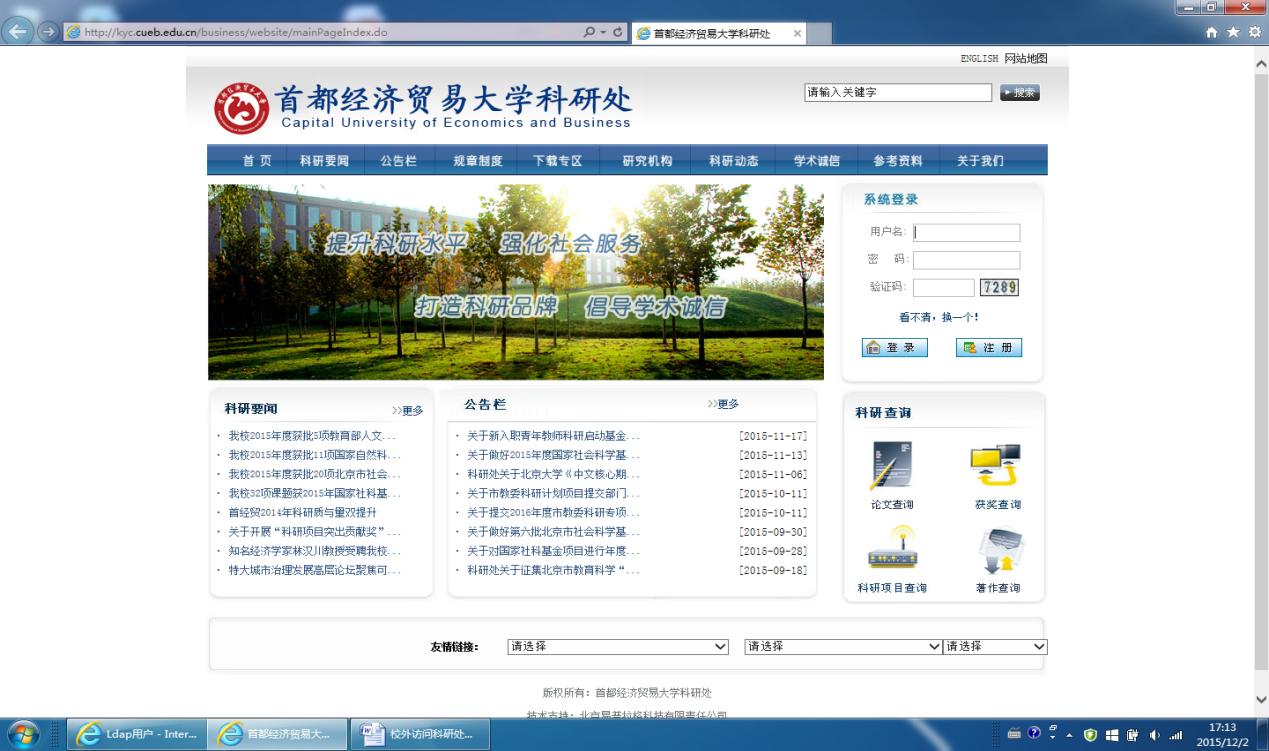Open notice 科研处关于北京大学《中文核心期

[553, 475]
